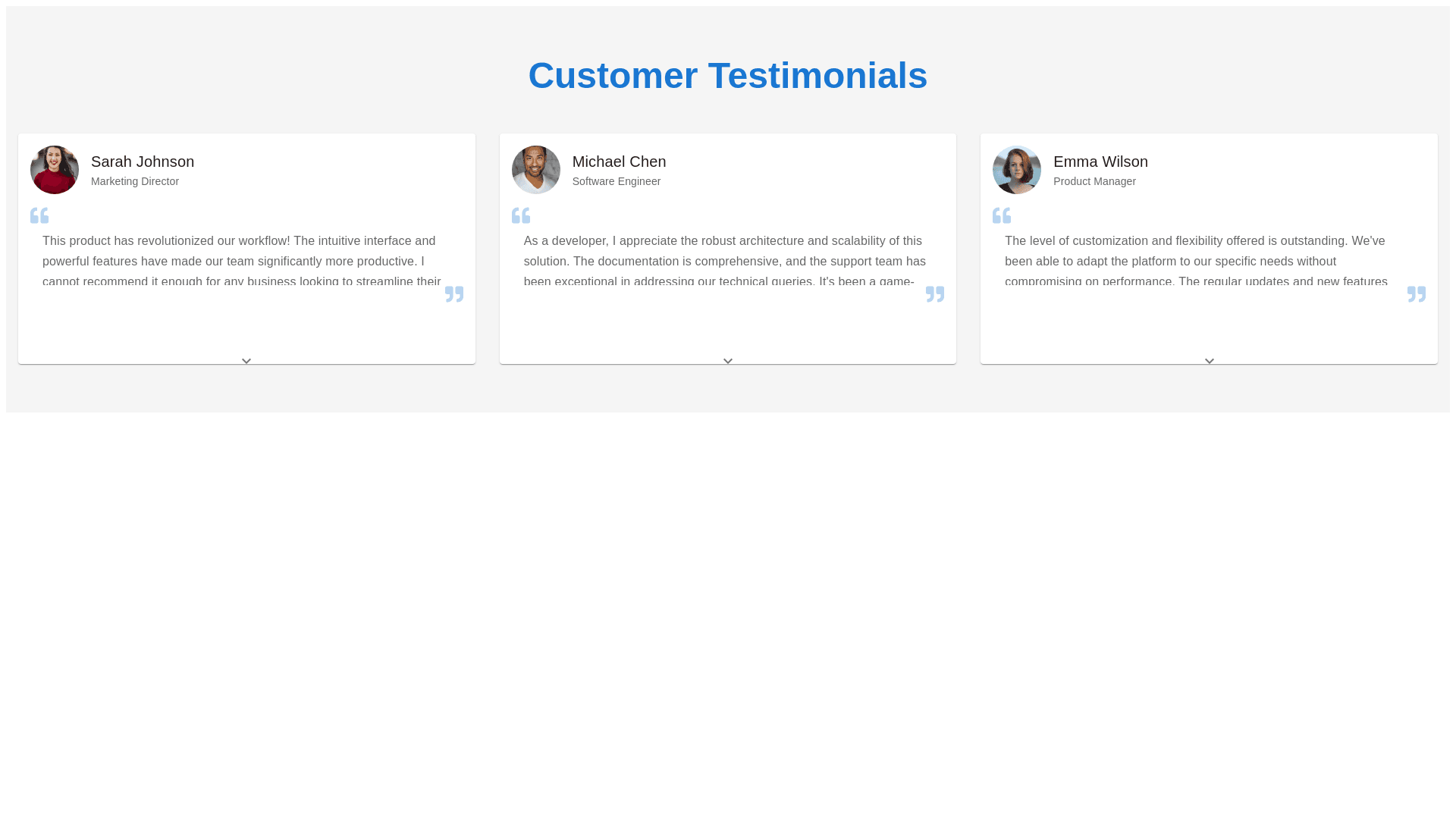The height and width of the screenshot is (819, 1456).
Task: Click the Software Engineer subtitle
Action: (617, 181)
